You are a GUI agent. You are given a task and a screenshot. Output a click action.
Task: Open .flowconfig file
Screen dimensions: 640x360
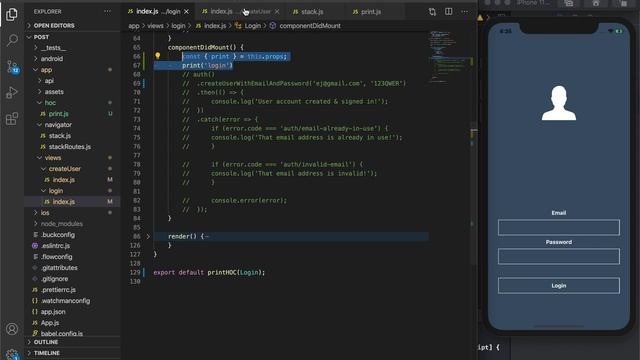pyautogui.click(x=56, y=257)
